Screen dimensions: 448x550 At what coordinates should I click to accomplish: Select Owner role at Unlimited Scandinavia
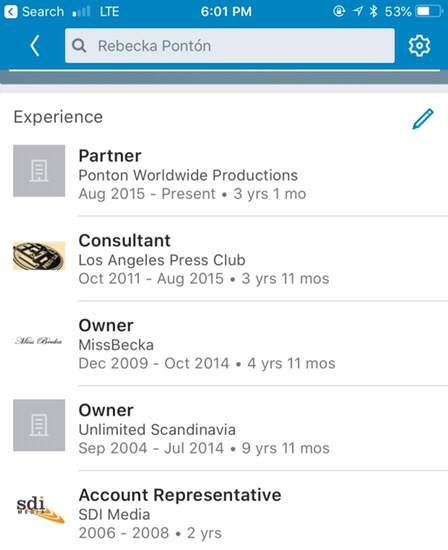pyautogui.click(x=224, y=429)
